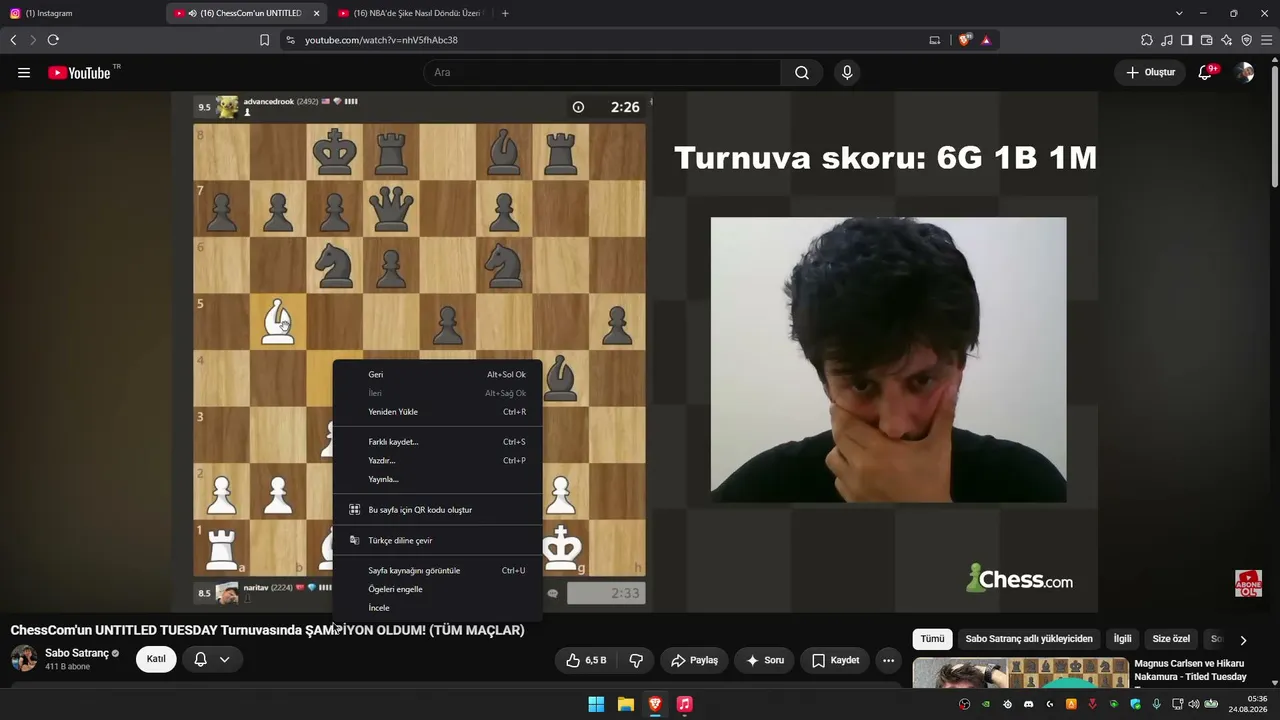
Task: Go to the YouTube home logo
Action: coord(79,73)
